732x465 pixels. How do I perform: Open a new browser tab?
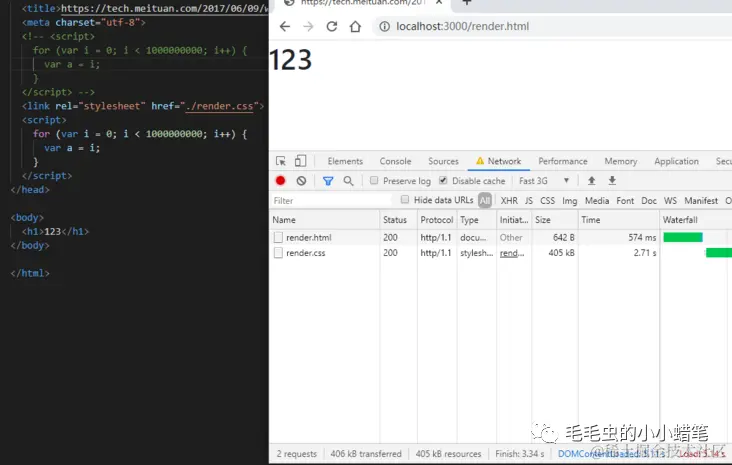tap(466, 2)
